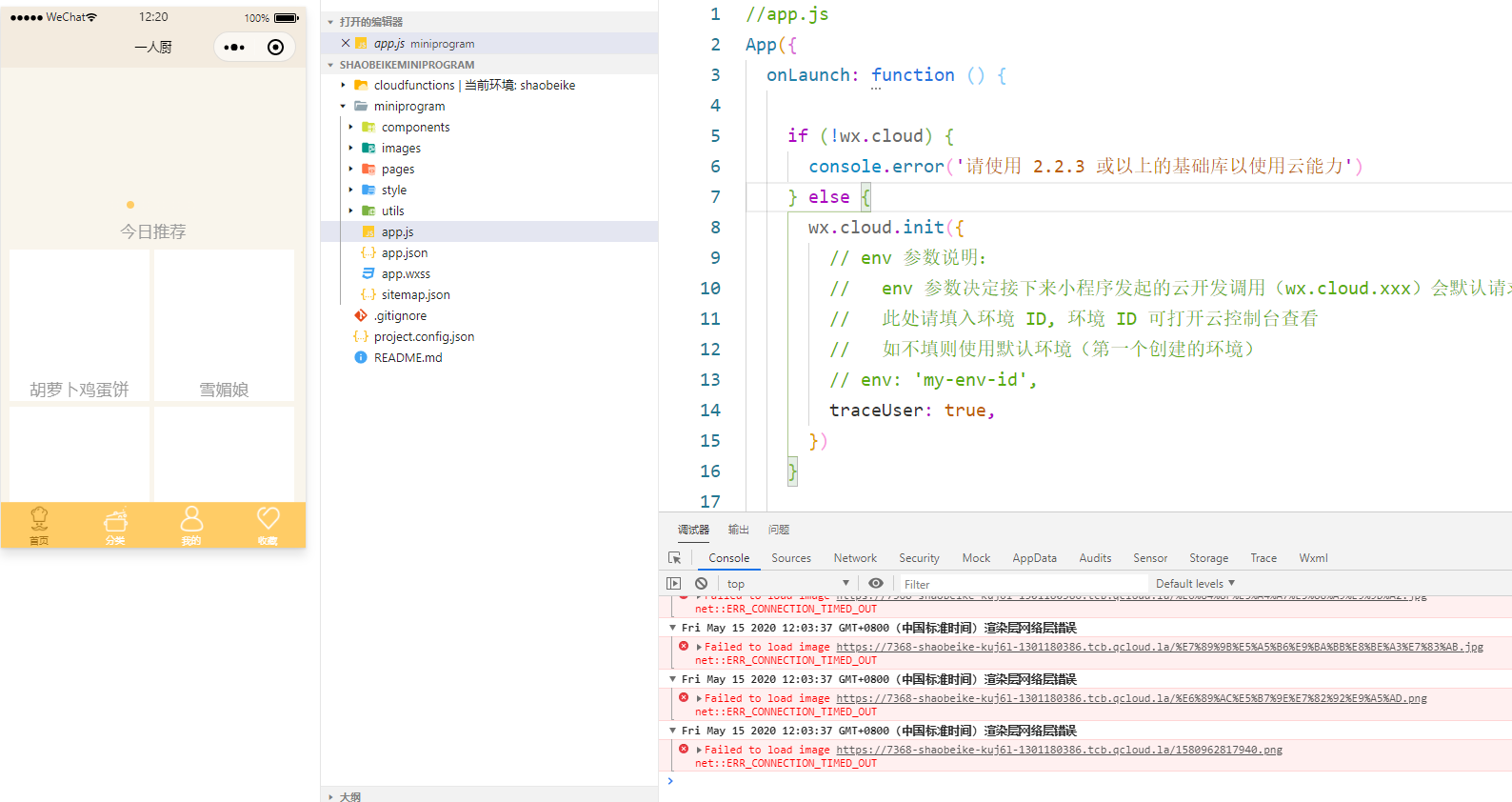Toggle the console live expression eye
Image resolution: width=1512 pixels, height=802 pixels.
pos(876,583)
